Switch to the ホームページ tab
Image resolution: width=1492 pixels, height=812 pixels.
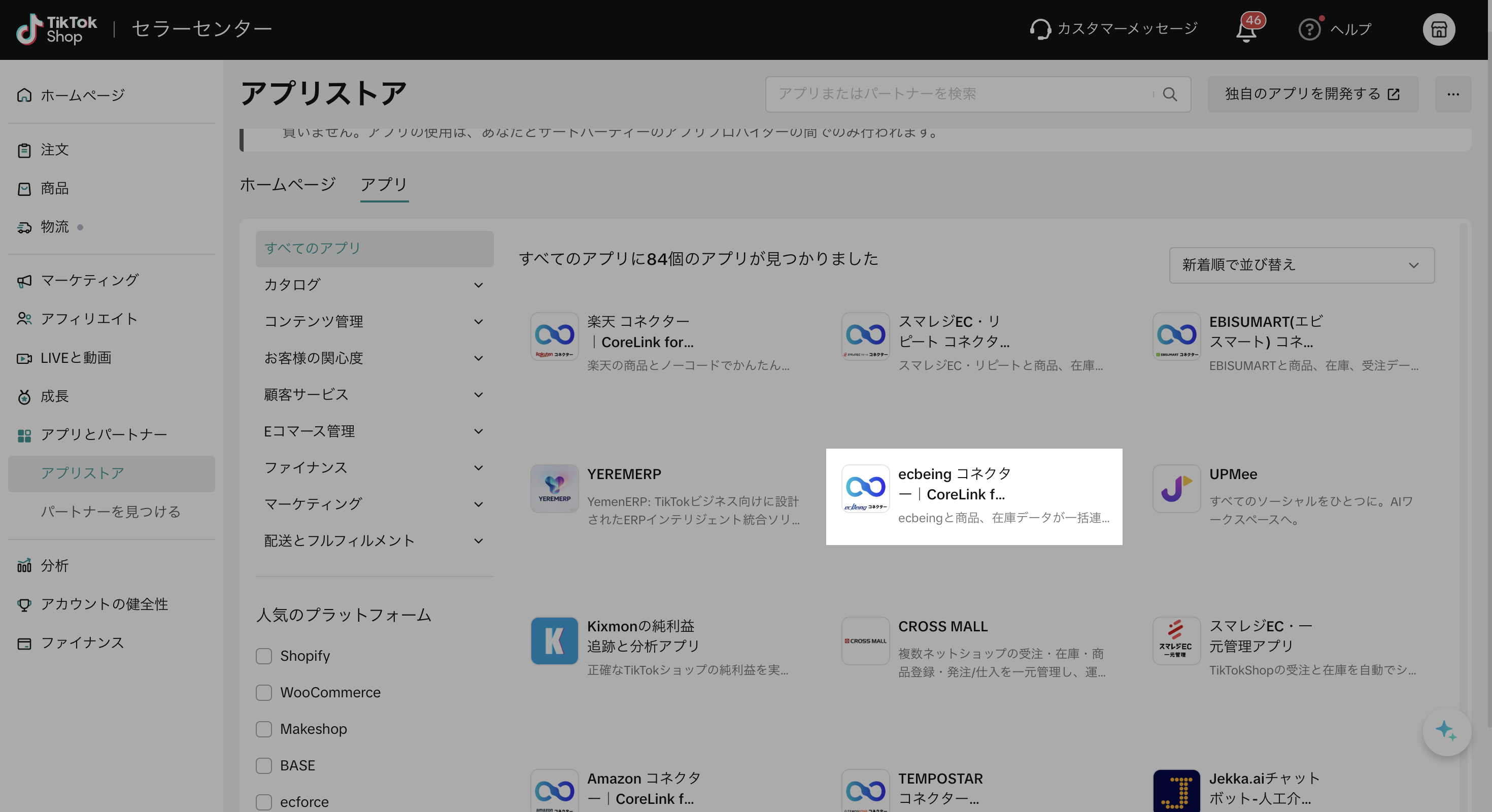point(288,184)
